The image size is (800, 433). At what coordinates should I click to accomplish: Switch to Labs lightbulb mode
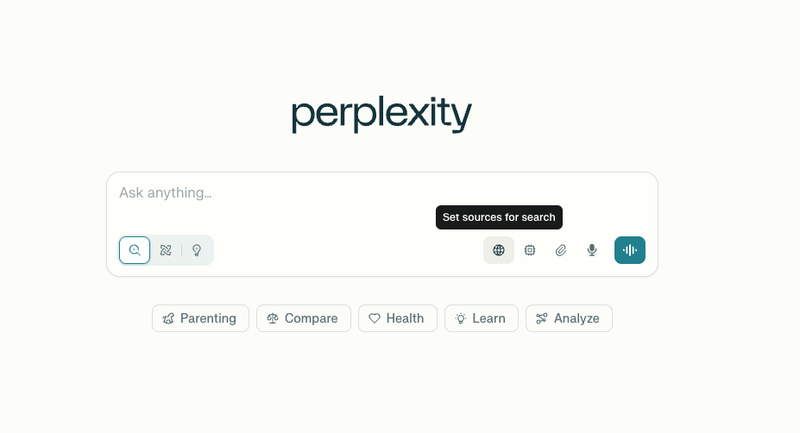pyautogui.click(x=197, y=250)
